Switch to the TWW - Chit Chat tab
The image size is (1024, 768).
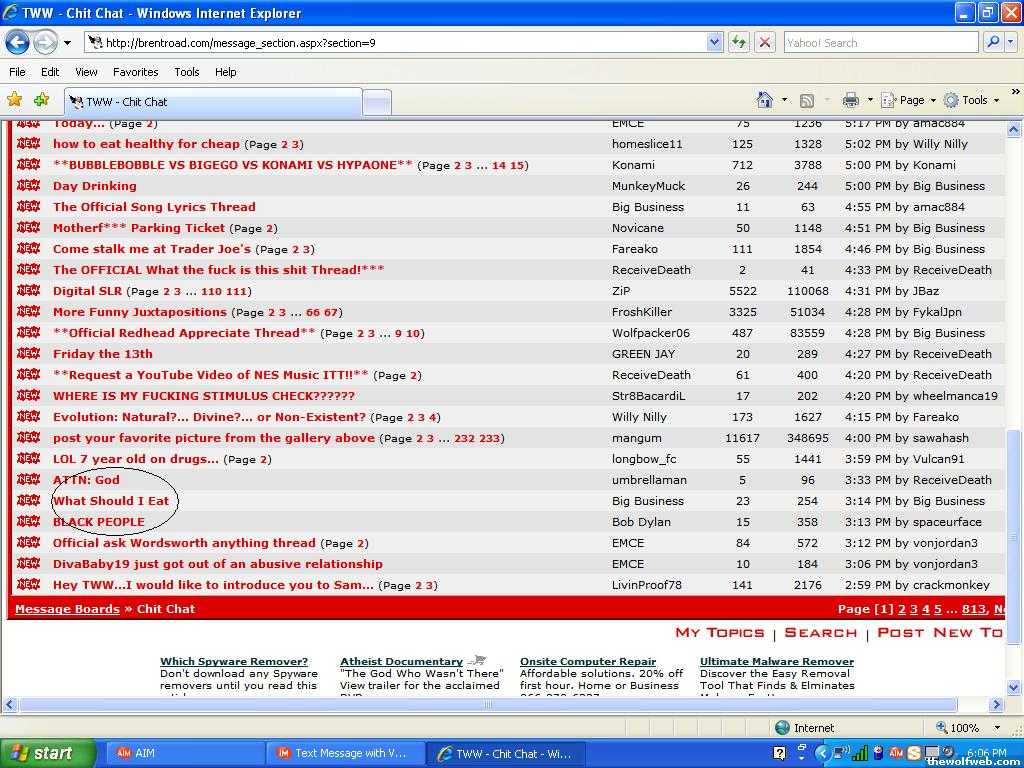click(x=212, y=102)
